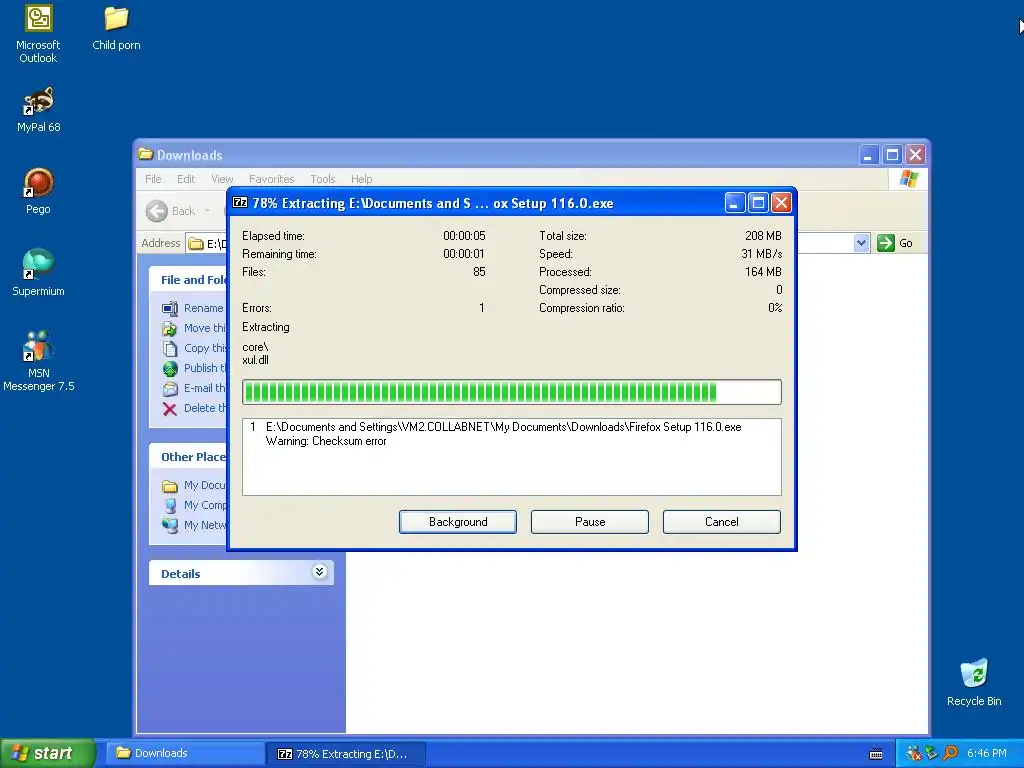Click the 78% Extracting taskbar button
The width and height of the screenshot is (1024, 768).
pos(347,754)
